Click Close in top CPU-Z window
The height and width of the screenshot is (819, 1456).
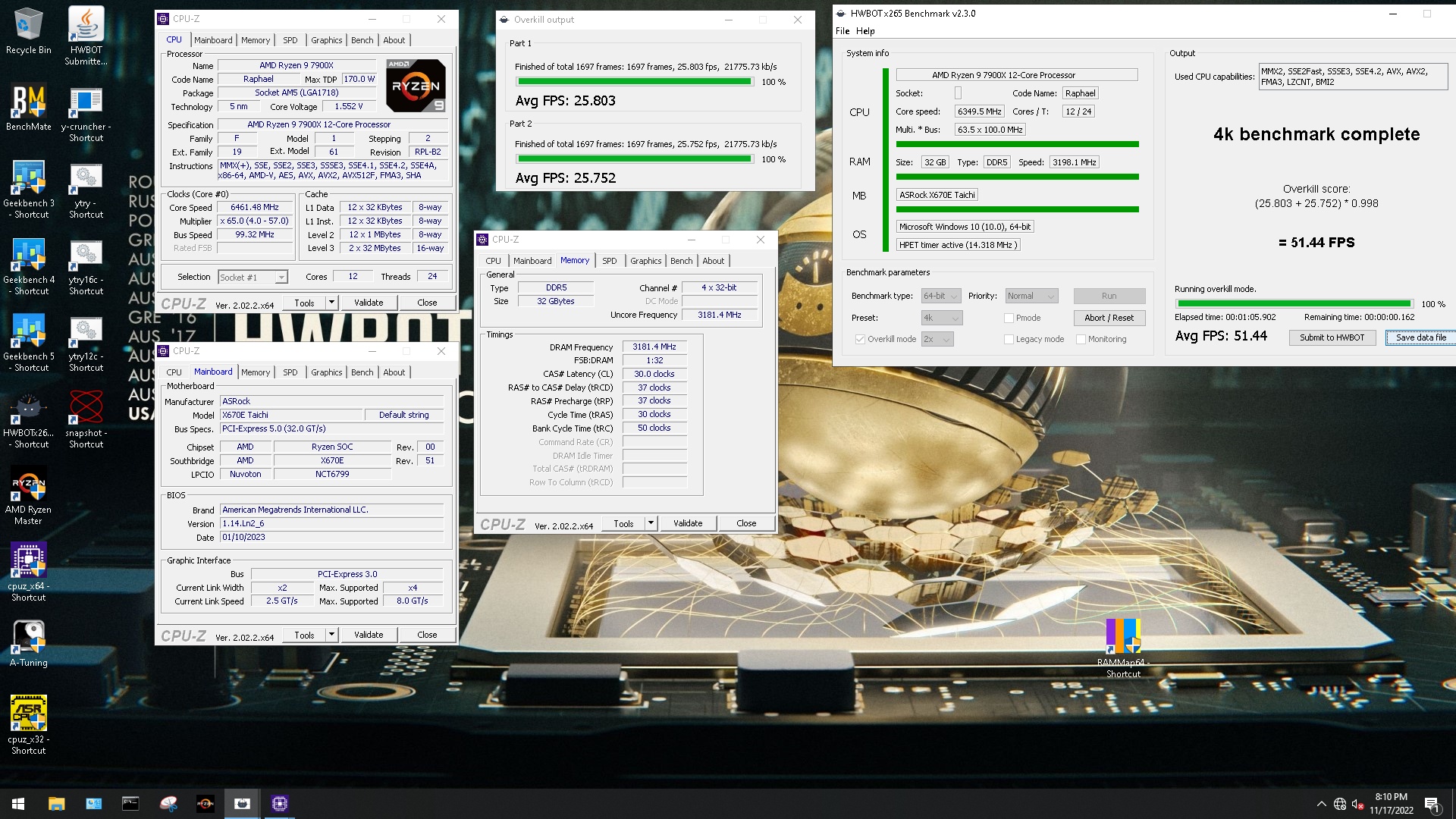click(427, 303)
